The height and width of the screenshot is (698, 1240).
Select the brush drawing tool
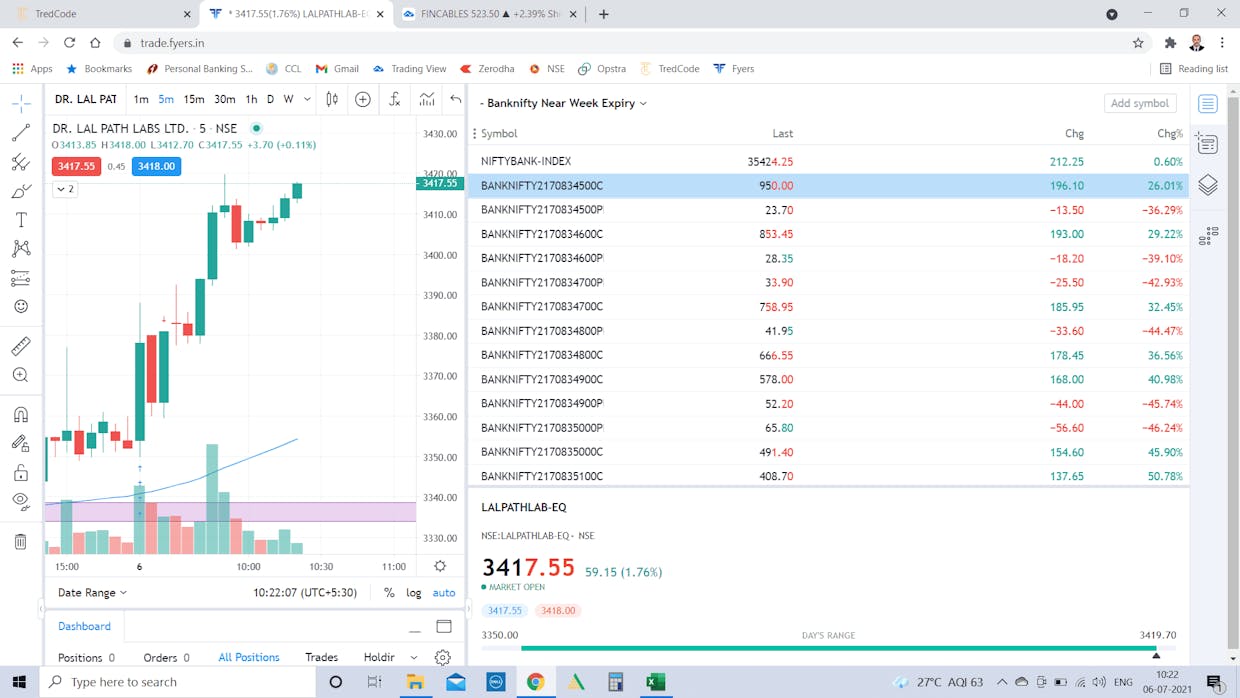pyautogui.click(x=21, y=191)
